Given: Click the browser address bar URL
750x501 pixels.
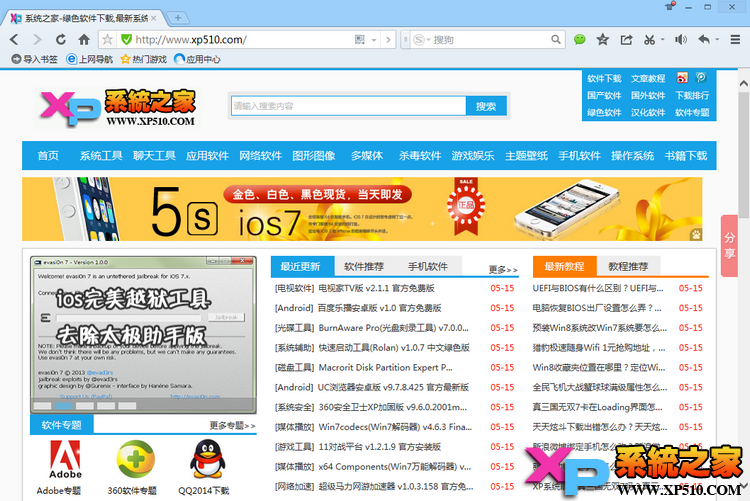Looking at the screenshot, I should [191, 39].
